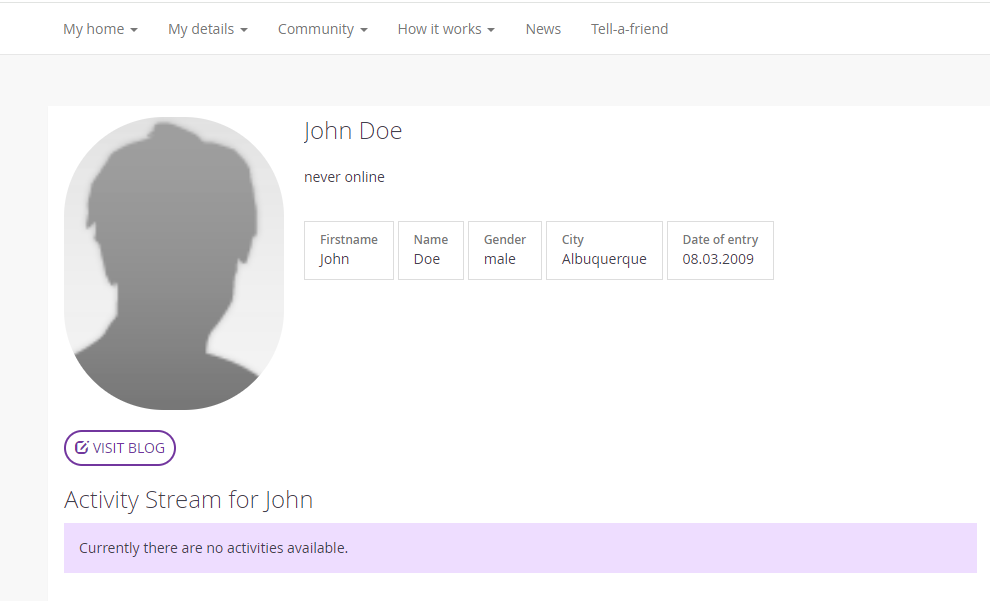
Task: Click the edit icon in Visit Blog
Action: pyautogui.click(x=81, y=448)
